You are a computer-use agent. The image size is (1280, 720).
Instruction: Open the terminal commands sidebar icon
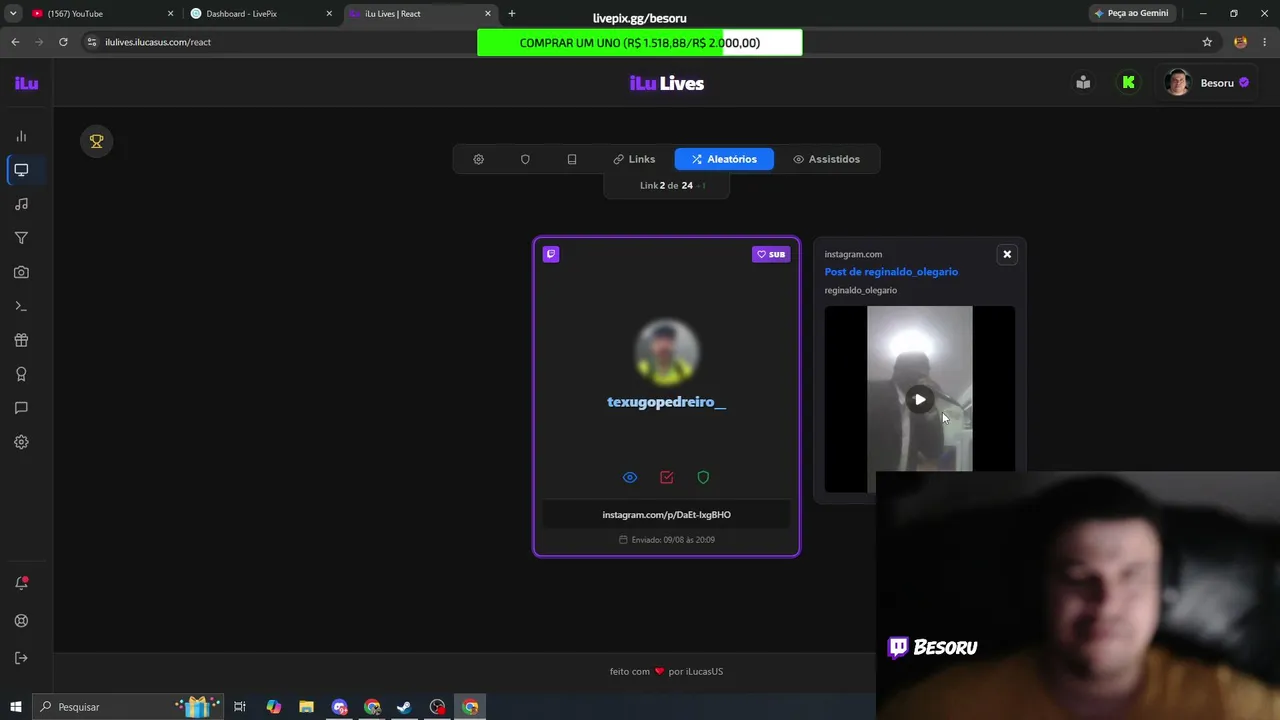[x=21, y=306]
